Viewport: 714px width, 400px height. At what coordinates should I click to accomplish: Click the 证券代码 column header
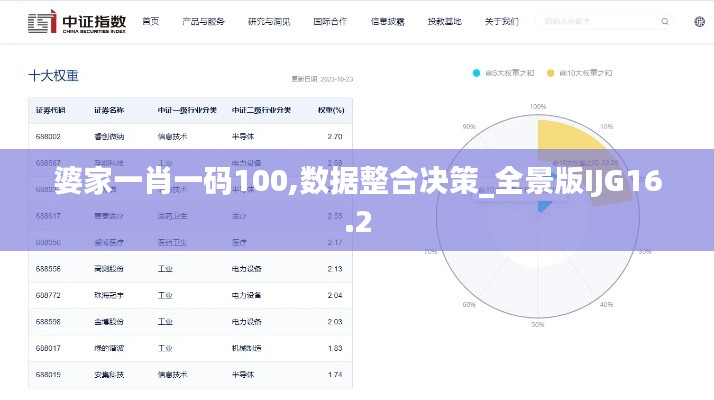(x=51, y=110)
